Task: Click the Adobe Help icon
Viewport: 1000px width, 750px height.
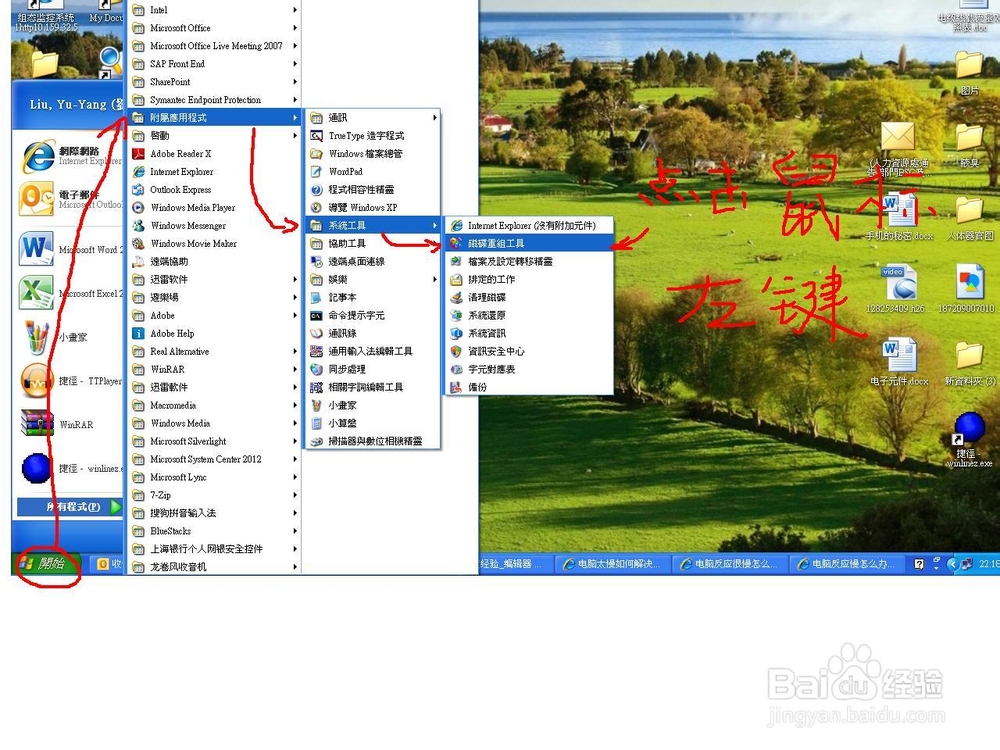Action: coord(138,334)
